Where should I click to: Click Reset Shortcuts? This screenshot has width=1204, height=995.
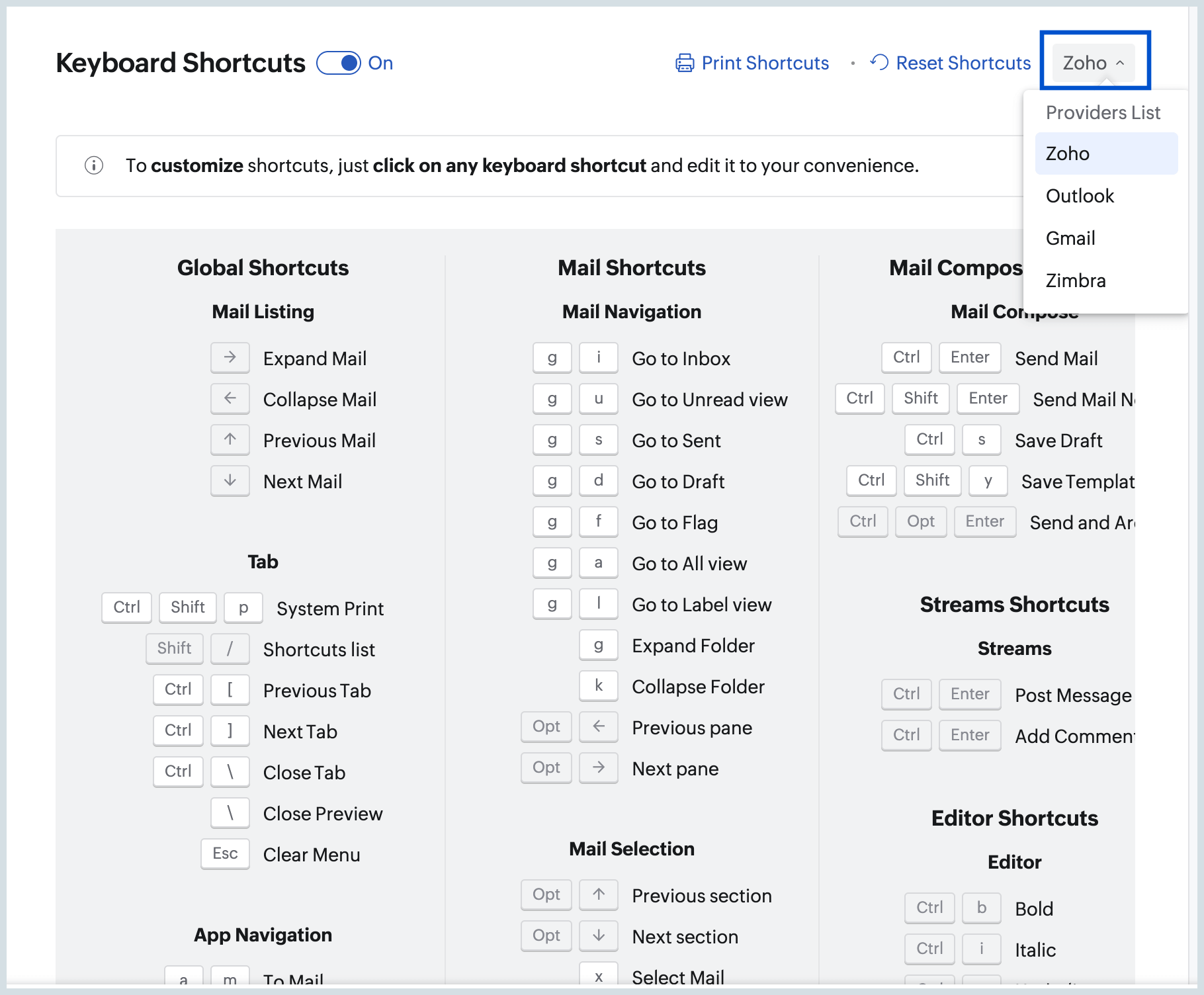pos(963,62)
